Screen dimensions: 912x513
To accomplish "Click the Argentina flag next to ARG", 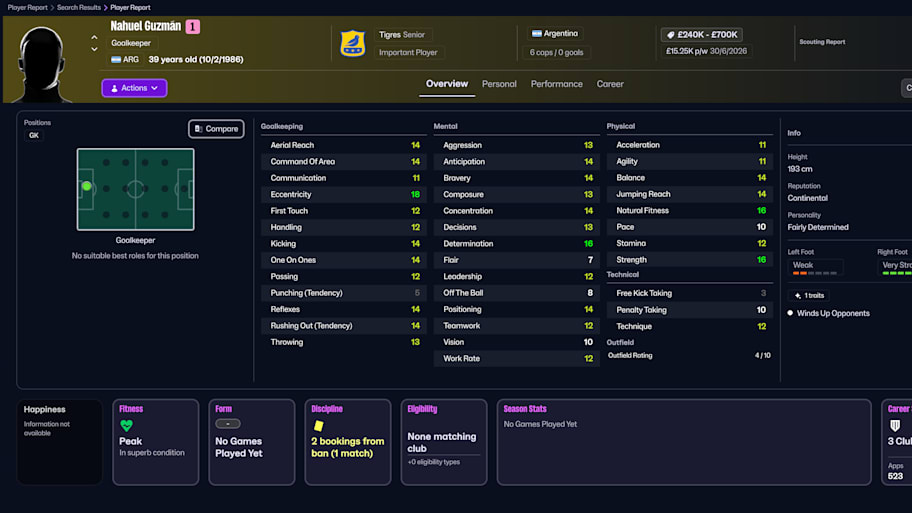I will (x=116, y=59).
